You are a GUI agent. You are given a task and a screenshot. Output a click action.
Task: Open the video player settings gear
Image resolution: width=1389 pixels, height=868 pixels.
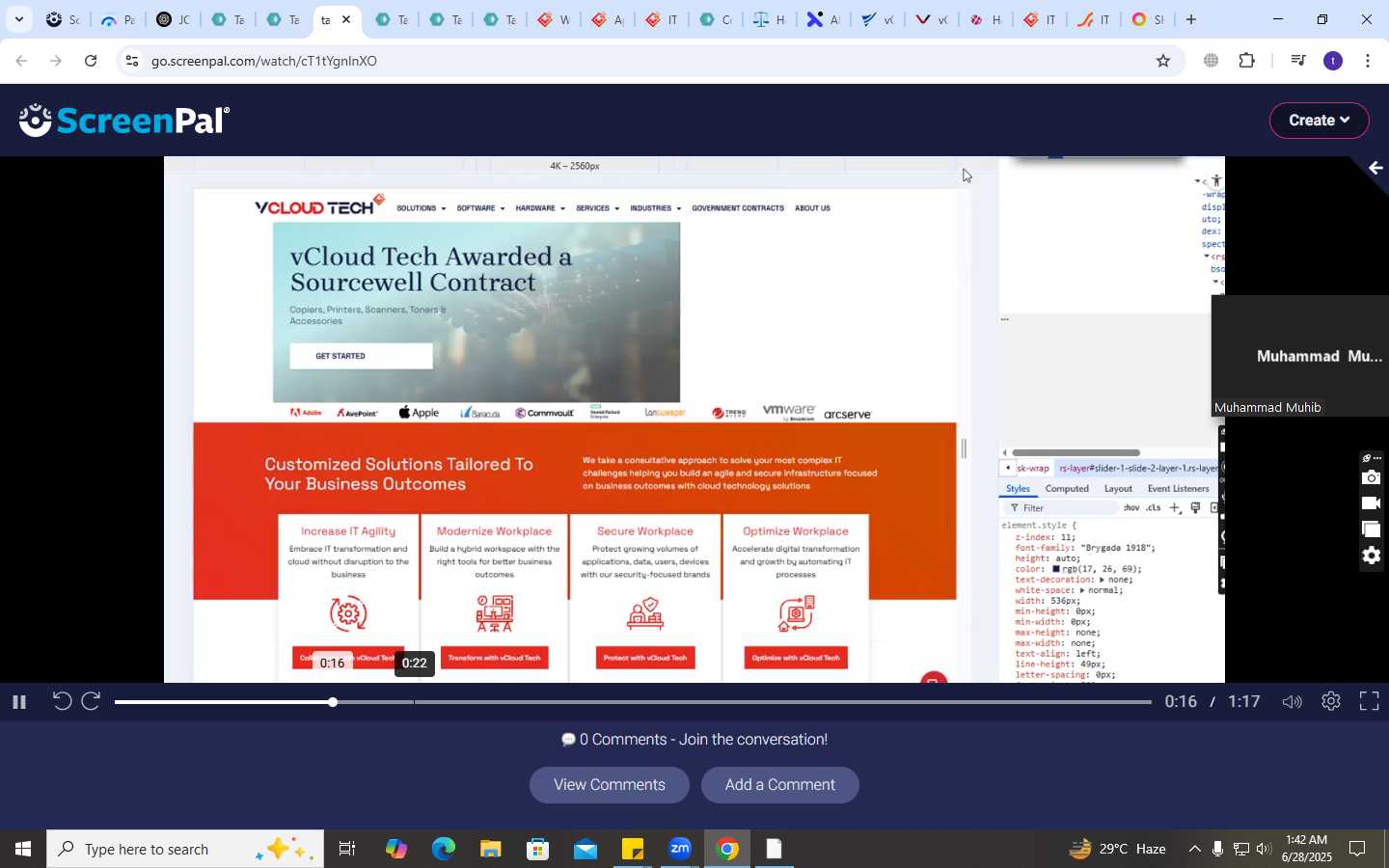point(1331,701)
